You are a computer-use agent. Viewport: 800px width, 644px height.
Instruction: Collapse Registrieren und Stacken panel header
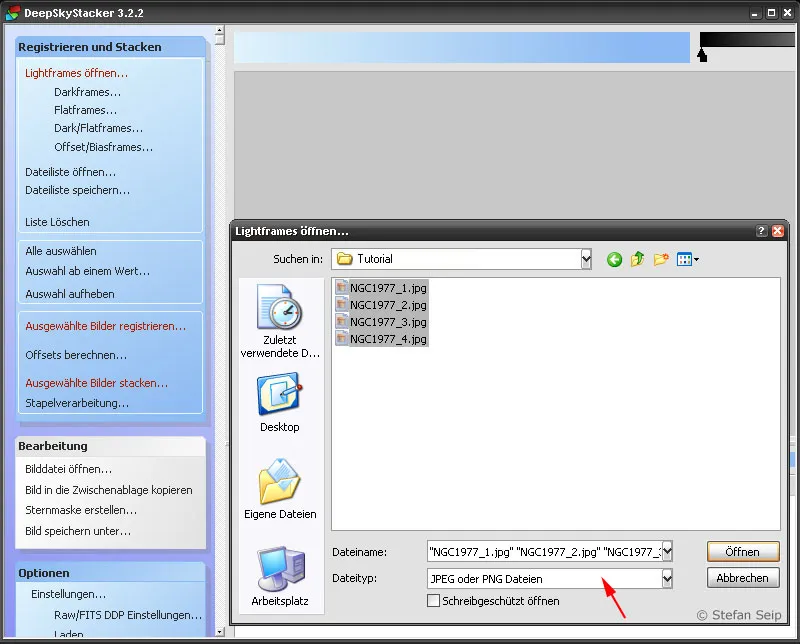pyautogui.click(x=110, y=47)
